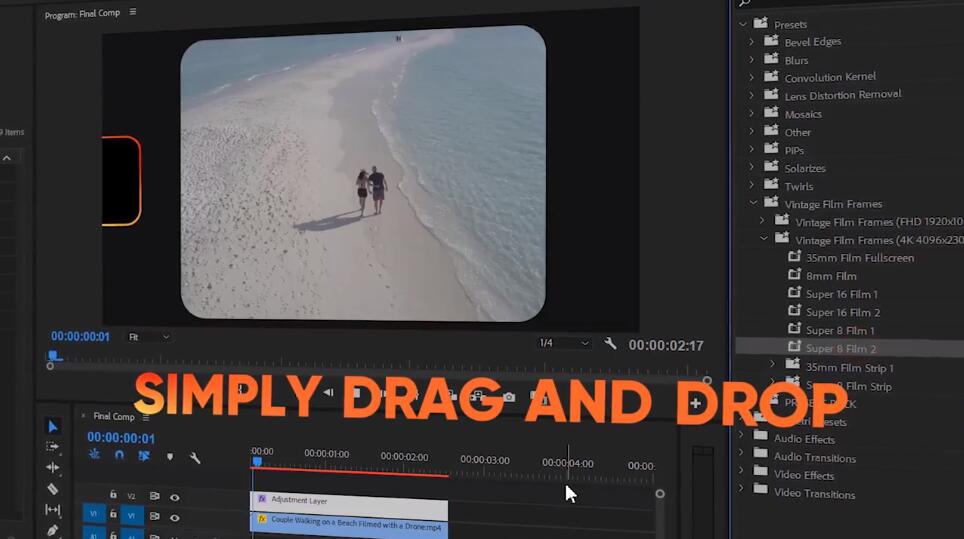Click the Video Effects folder icon
Viewport: 964px width, 539px height.
761,471
